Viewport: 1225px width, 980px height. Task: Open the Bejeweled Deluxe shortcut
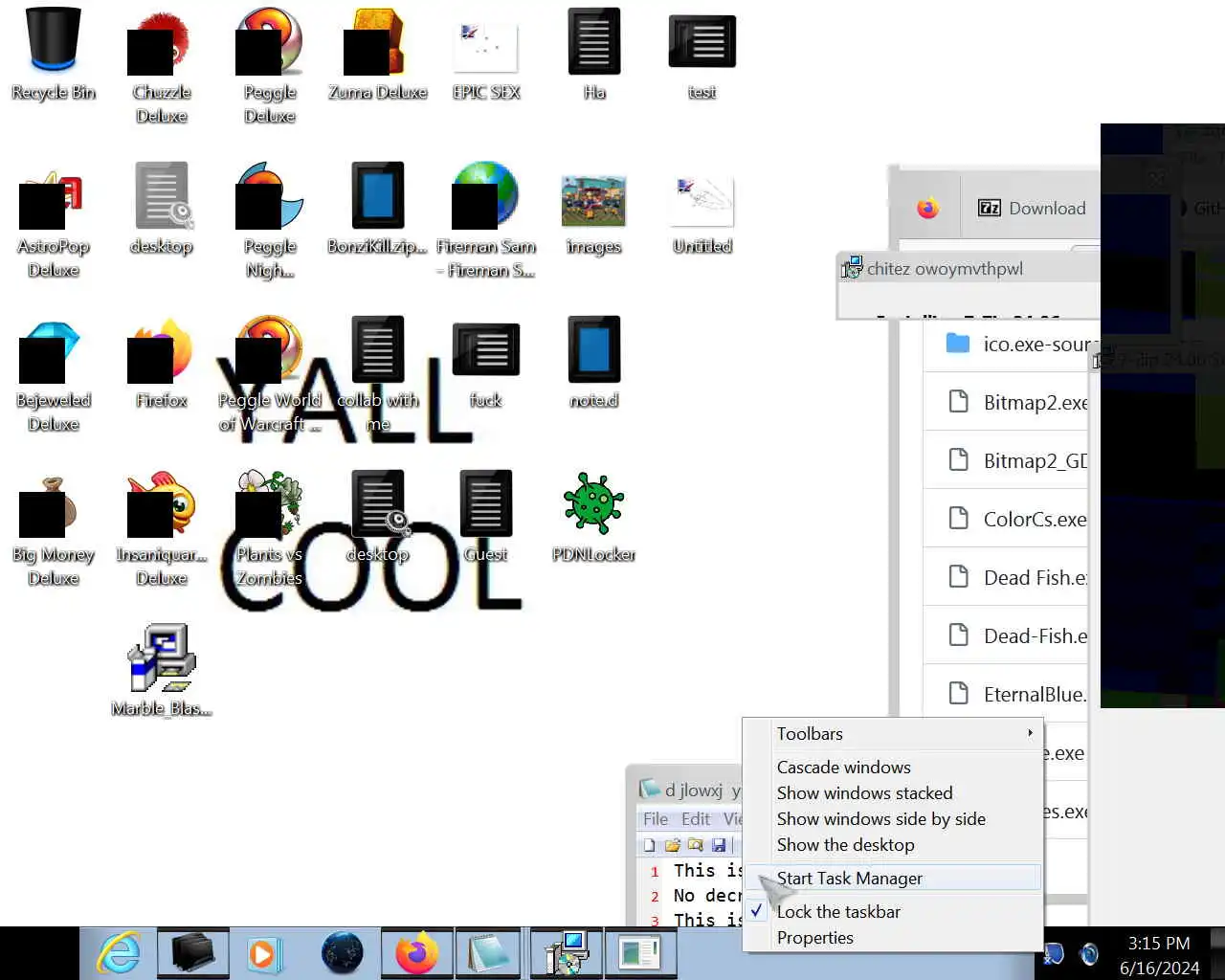(x=54, y=375)
